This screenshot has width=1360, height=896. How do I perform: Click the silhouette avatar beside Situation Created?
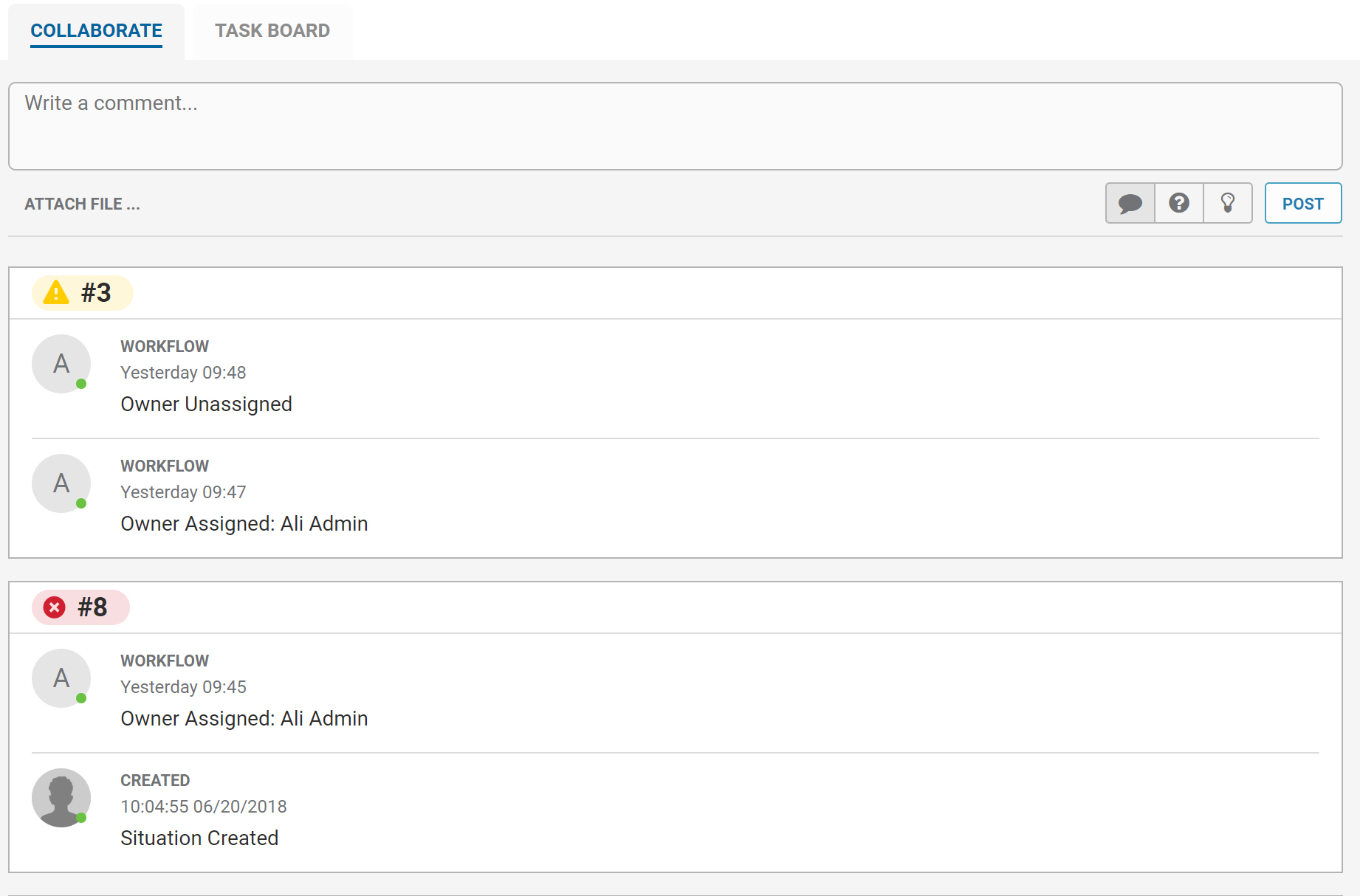[61, 798]
